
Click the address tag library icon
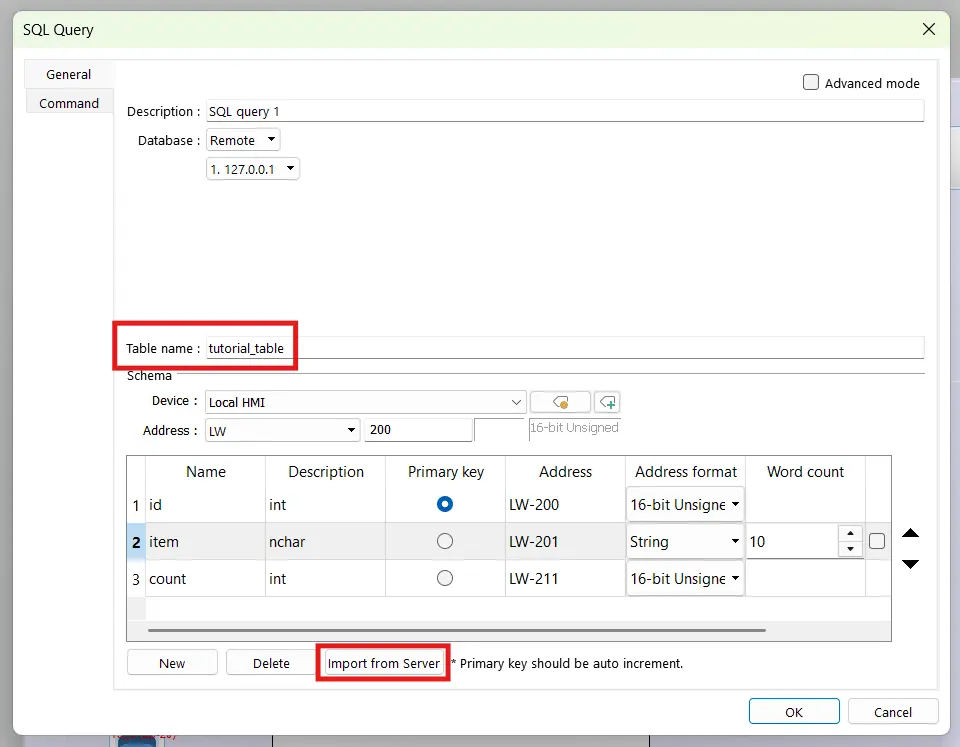pos(560,401)
